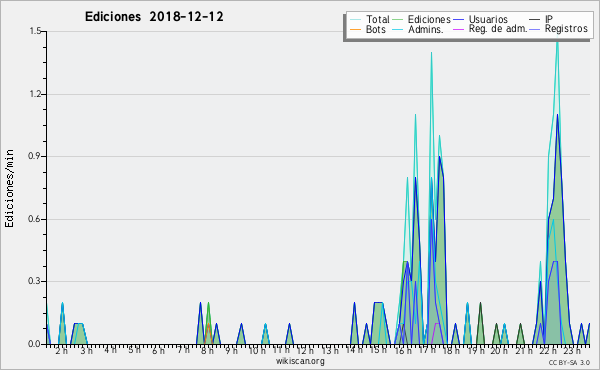Click the 2 h tick on time axis
This screenshot has width=600, height=370.
point(61,351)
